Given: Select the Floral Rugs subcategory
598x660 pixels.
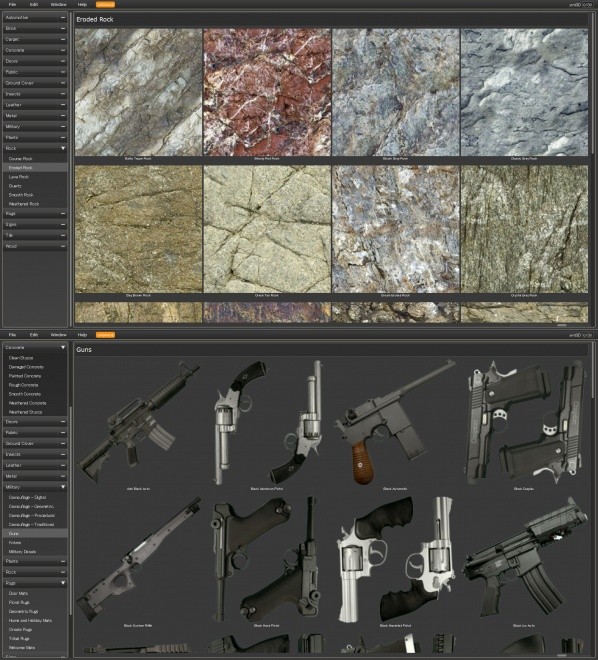Looking at the screenshot, I should pos(35,602).
